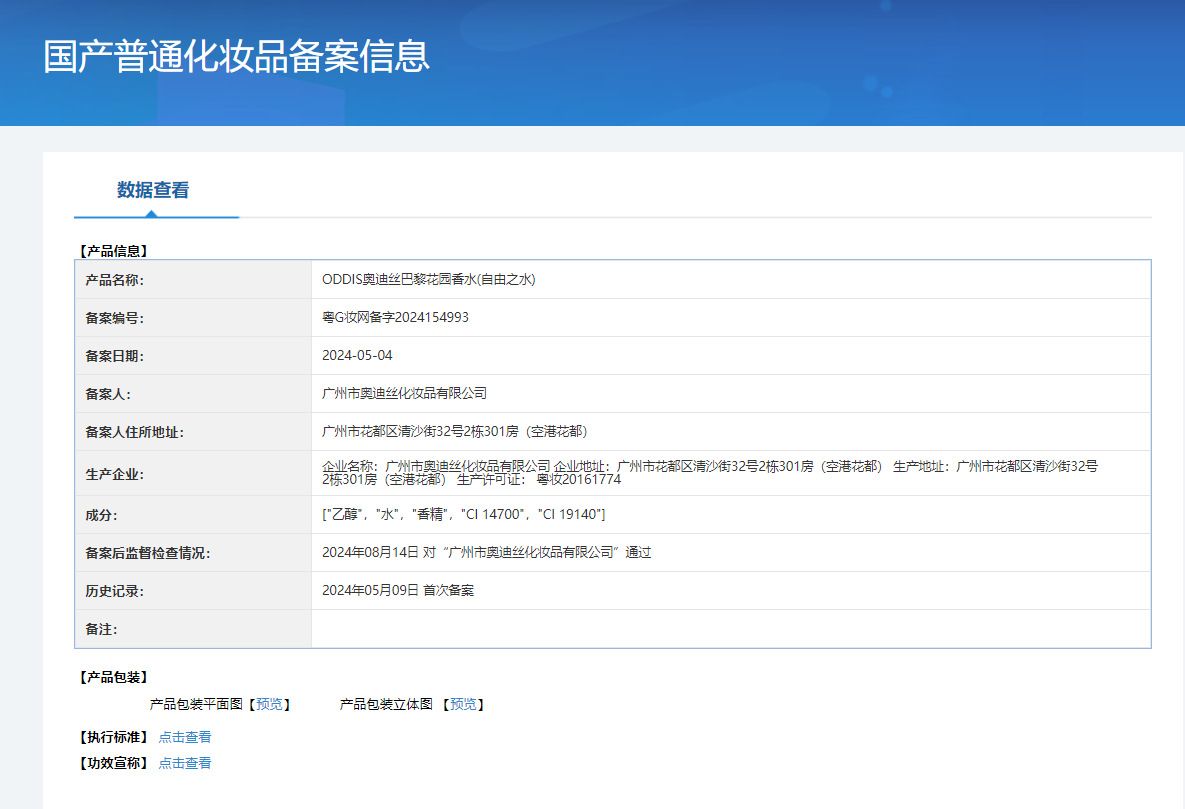
Task: Click the 【产品信息】 section heading
Action: 113,251
